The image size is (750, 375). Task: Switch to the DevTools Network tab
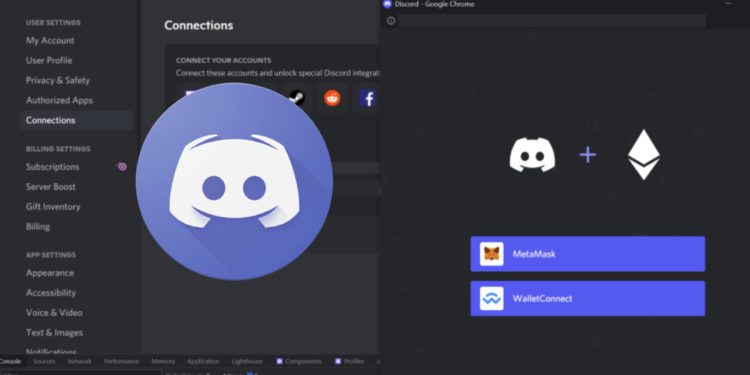pyautogui.click(x=79, y=362)
